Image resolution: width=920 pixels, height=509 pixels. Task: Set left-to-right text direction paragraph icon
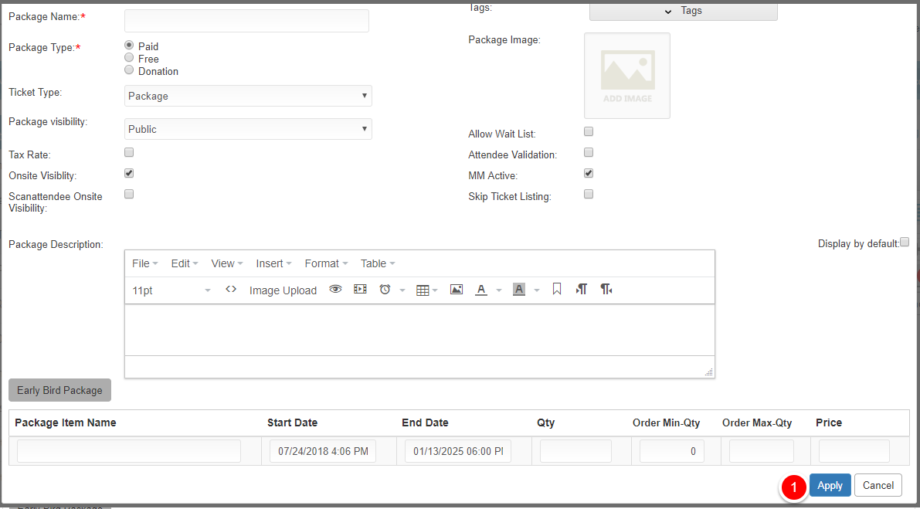tap(581, 289)
